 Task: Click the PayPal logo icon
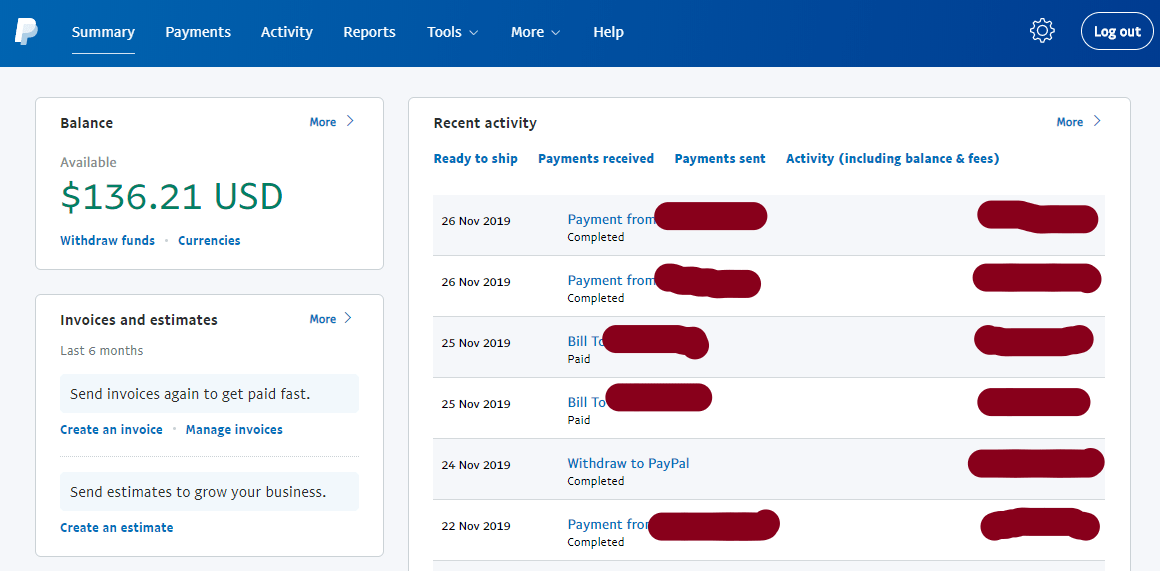[x=26, y=32]
